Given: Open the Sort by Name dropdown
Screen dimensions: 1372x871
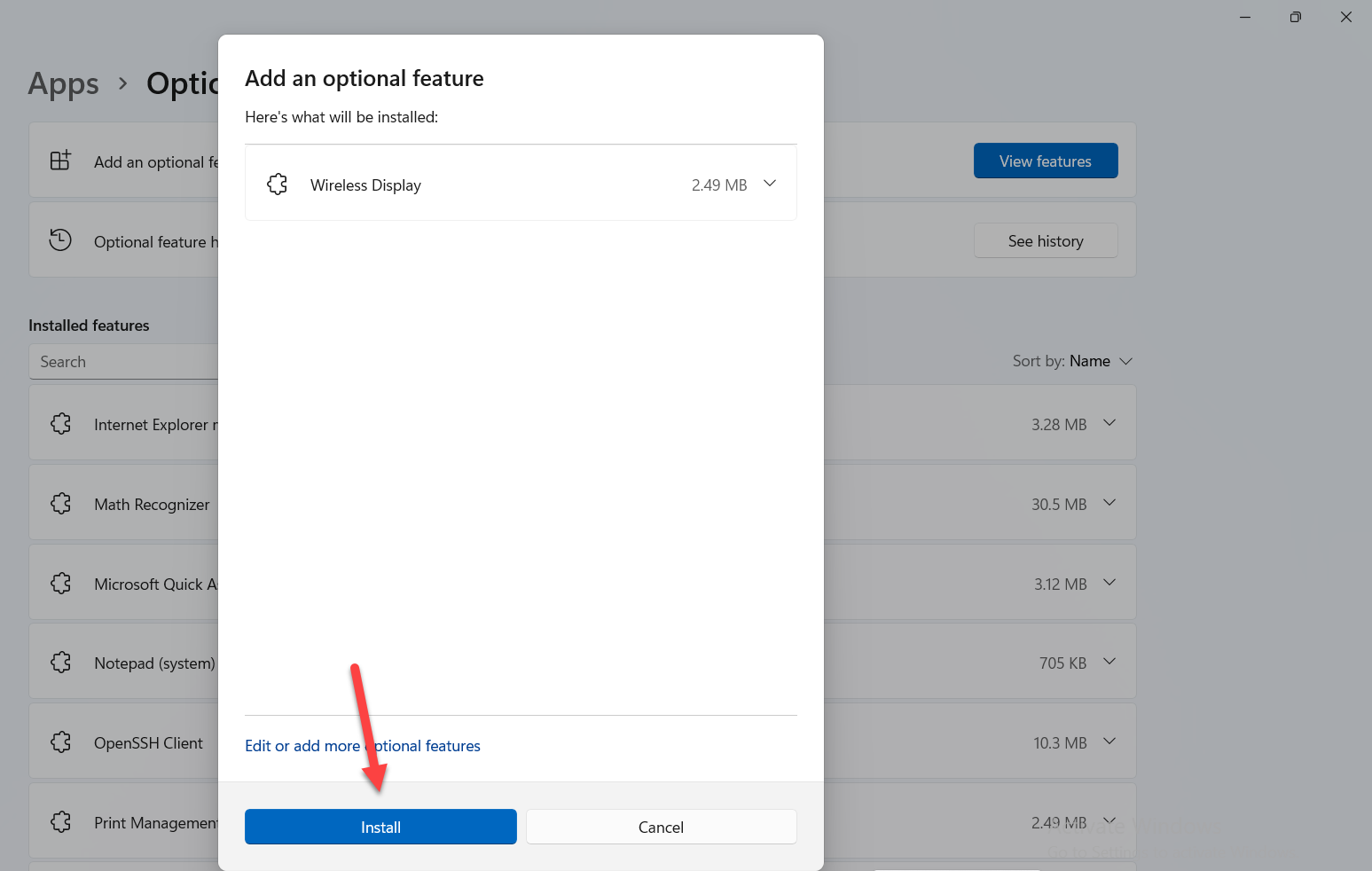Looking at the screenshot, I should (1073, 361).
